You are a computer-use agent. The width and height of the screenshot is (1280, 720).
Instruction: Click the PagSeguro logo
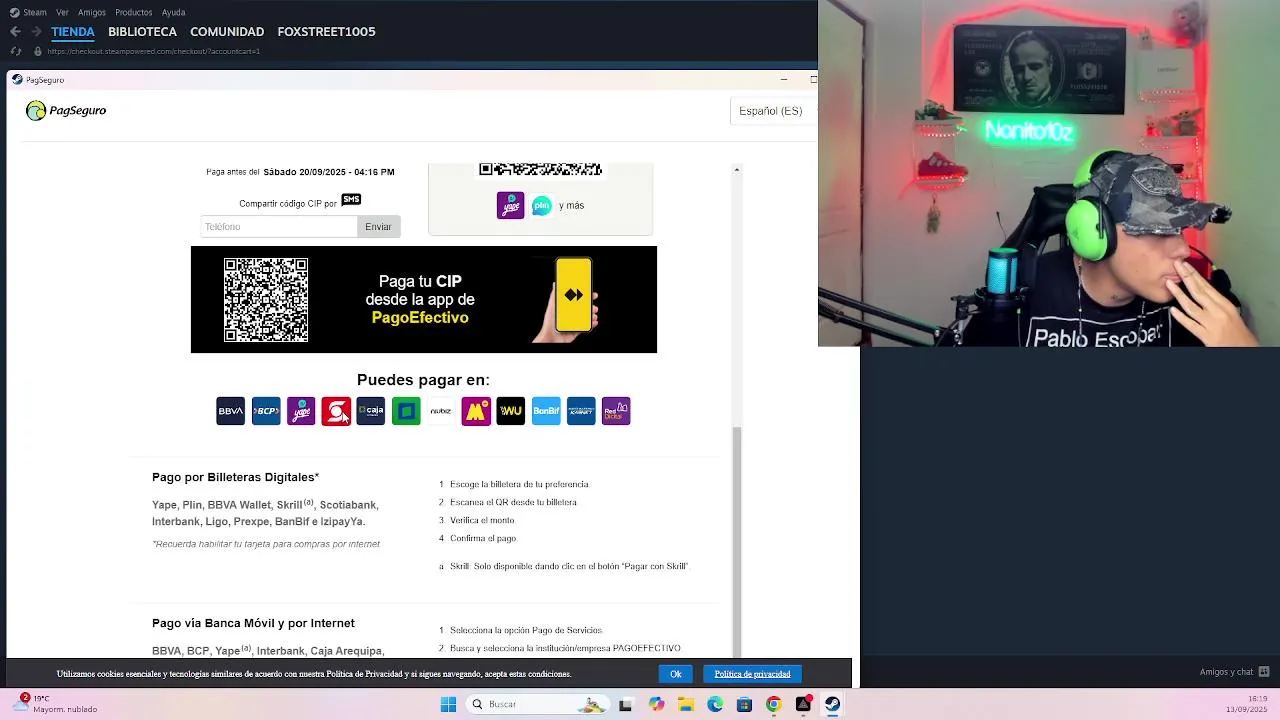pos(66,111)
